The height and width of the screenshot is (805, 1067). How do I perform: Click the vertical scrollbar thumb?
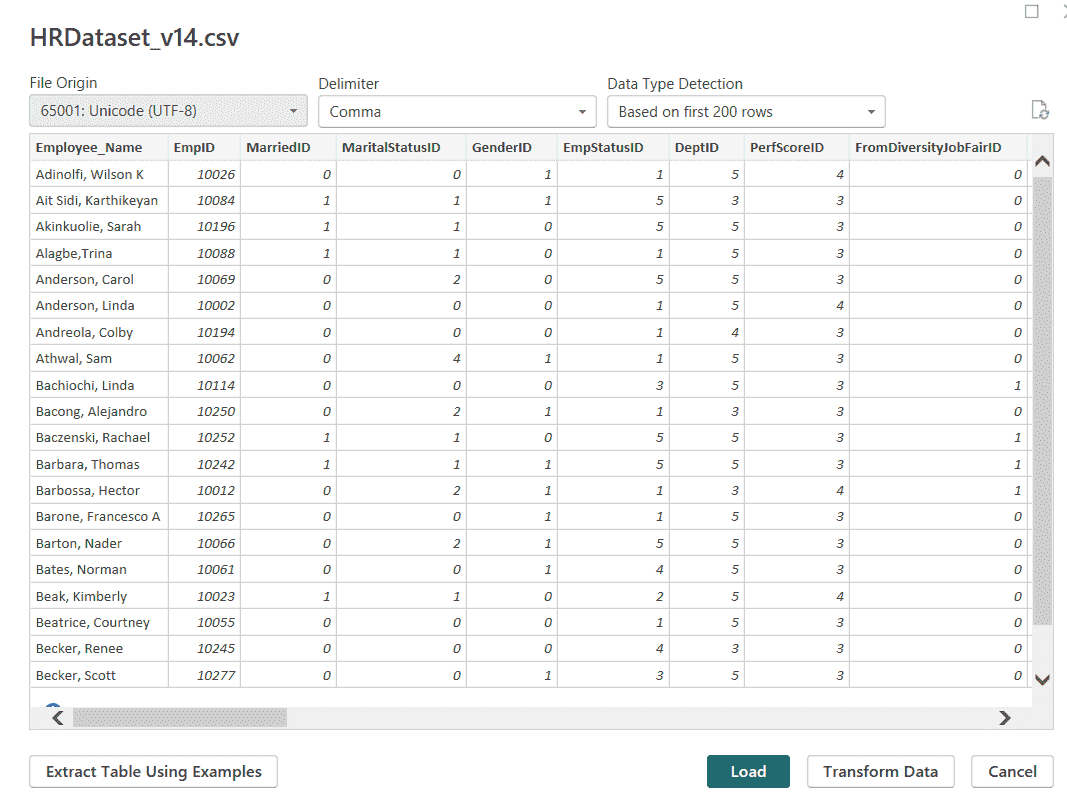pyautogui.click(x=1043, y=401)
